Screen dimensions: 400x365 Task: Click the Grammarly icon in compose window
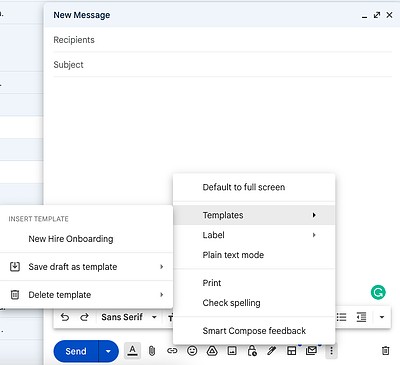pyautogui.click(x=378, y=292)
